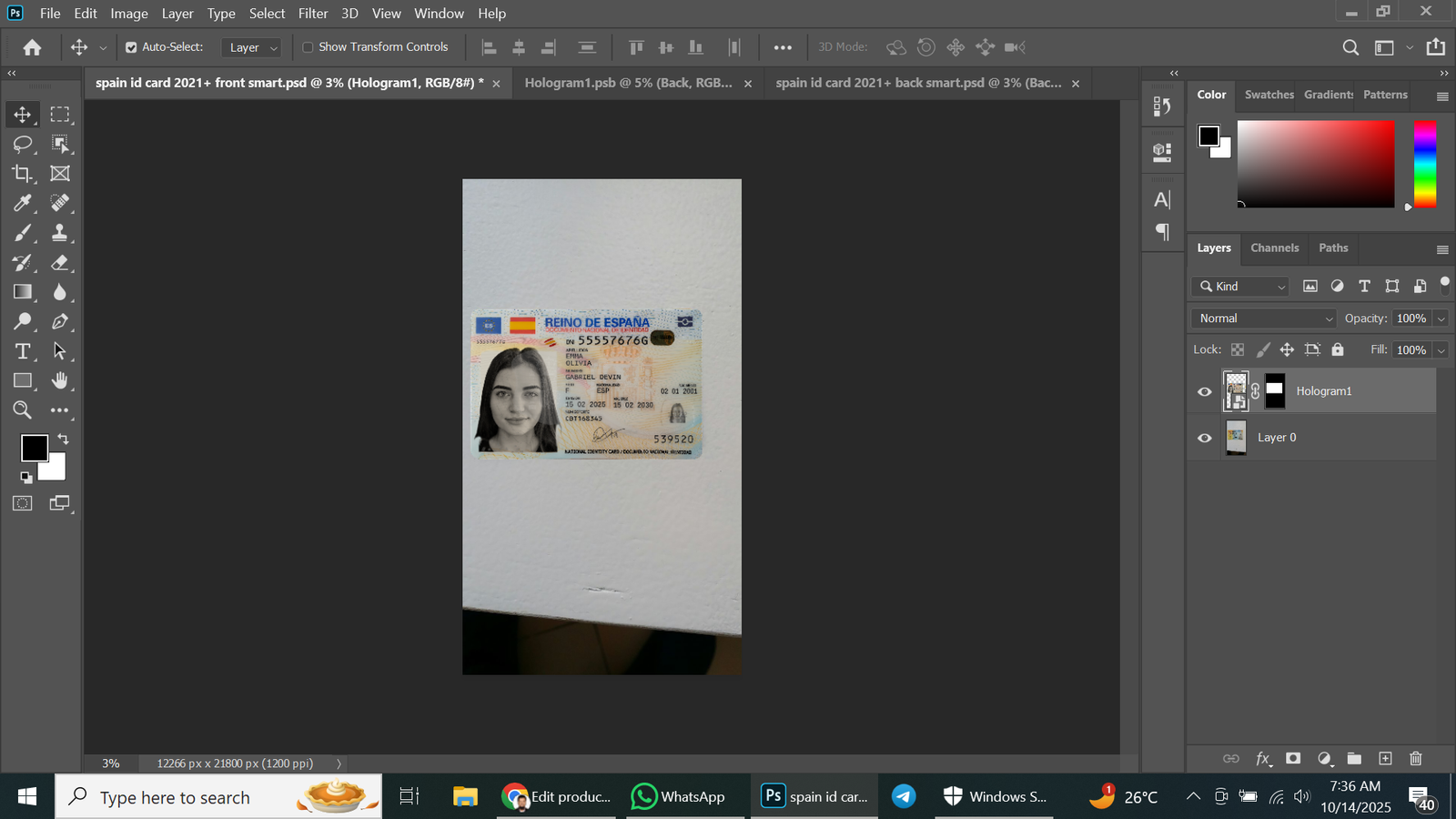Screen dimensions: 1456x819
Task: Select the Crop tool
Action: [23, 173]
